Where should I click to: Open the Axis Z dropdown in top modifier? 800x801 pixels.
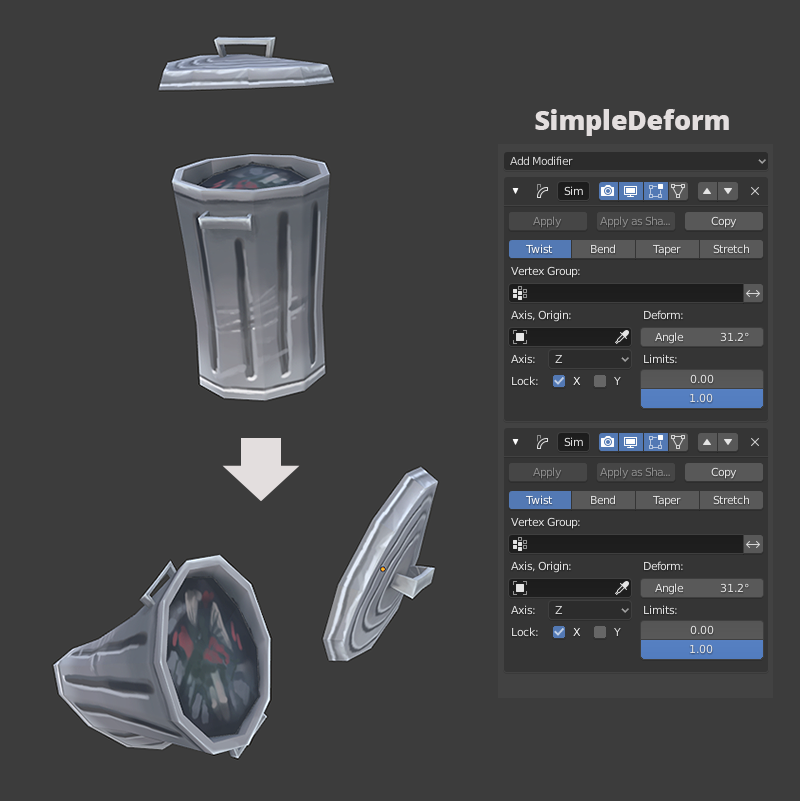pos(590,359)
